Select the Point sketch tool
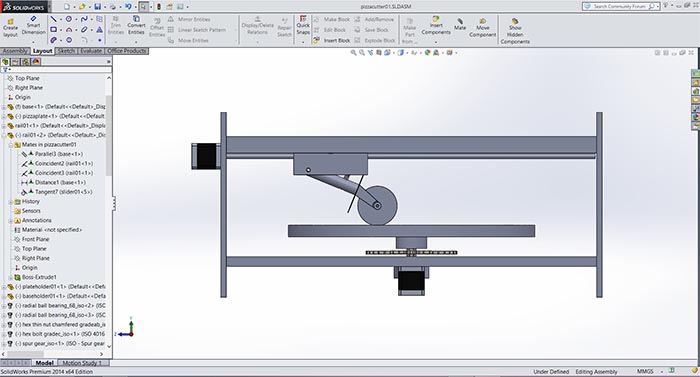 pyautogui.click(x=100, y=40)
